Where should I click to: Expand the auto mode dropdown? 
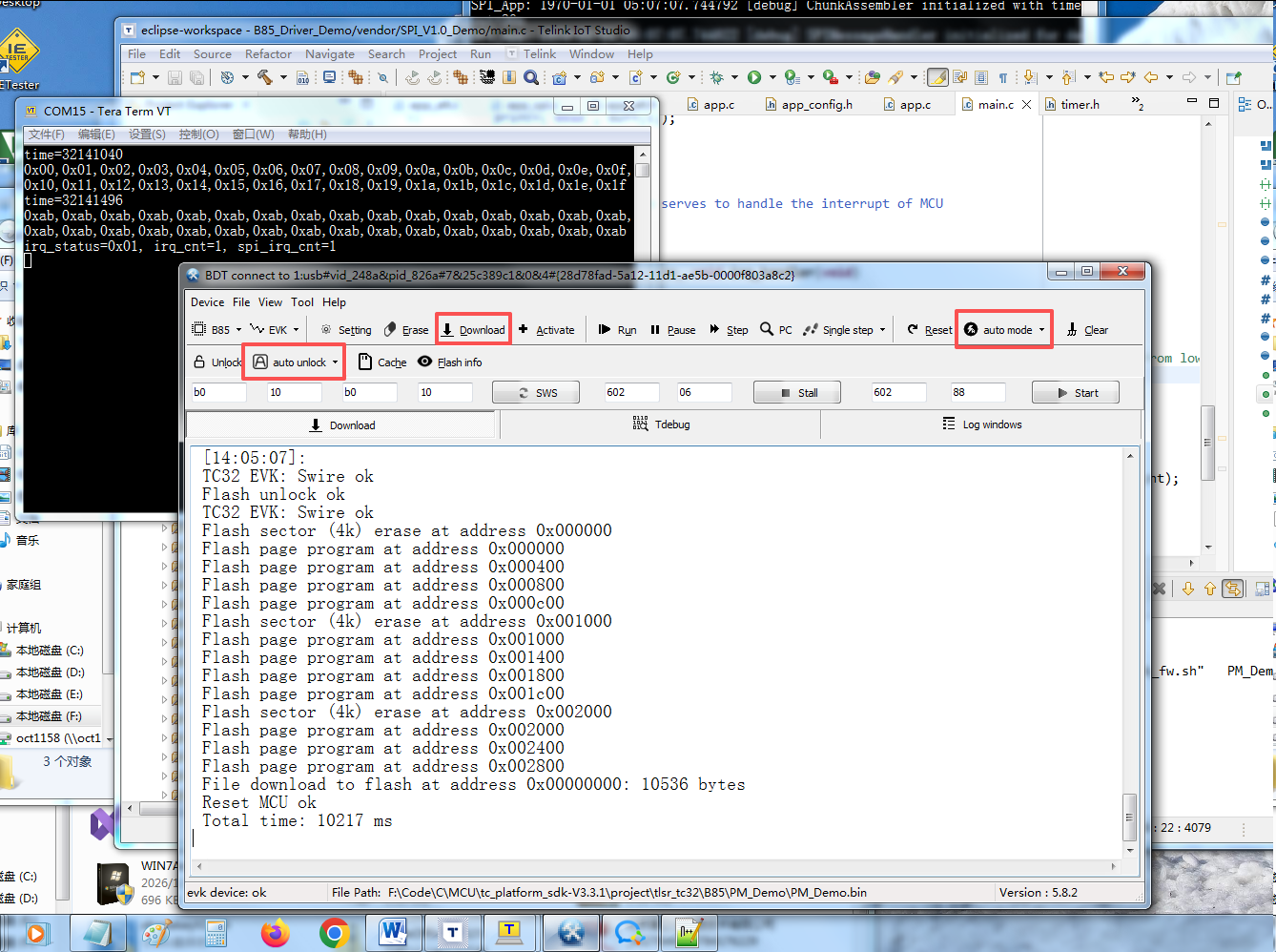click(x=1041, y=330)
